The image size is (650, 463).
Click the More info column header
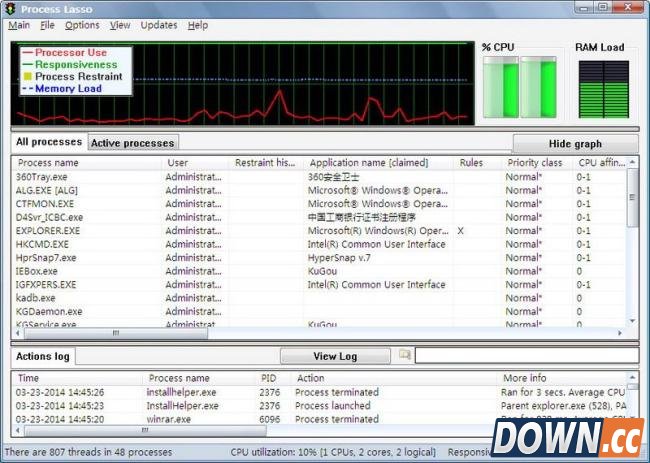(562, 378)
